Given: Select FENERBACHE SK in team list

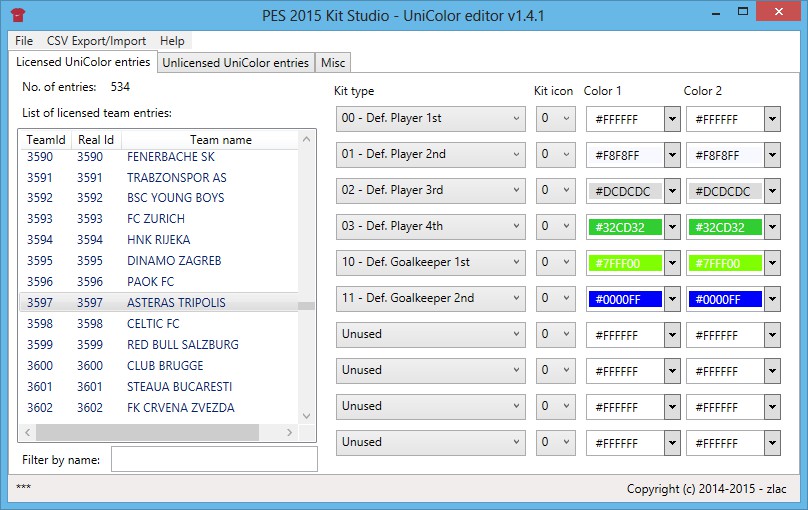Looking at the screenshot, I should [x=159, y=157].
